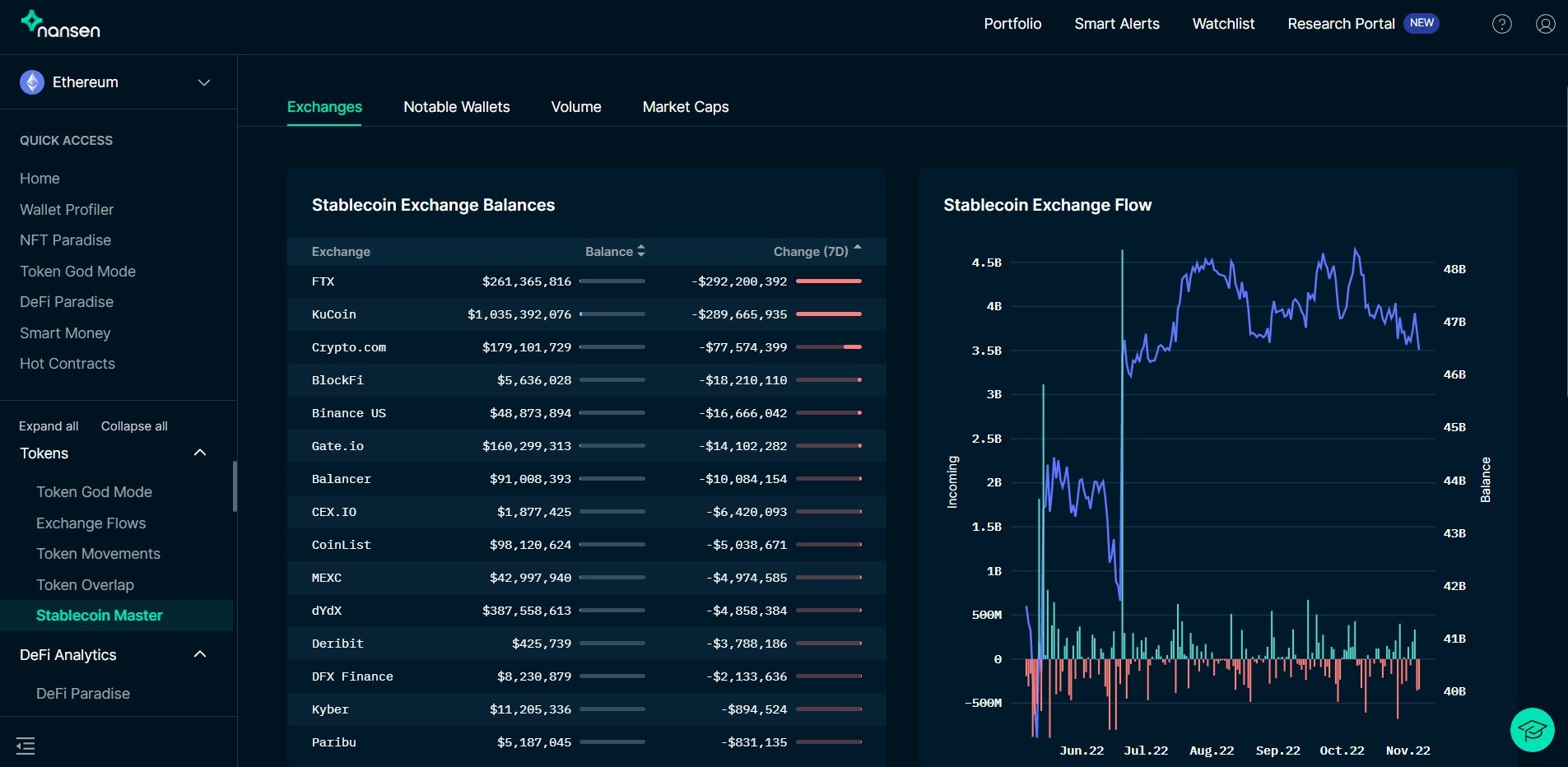Click the NEW badge beside Research Portal
The height and width of the screenshot is (767, 1568).
[x=1421, y=23]
